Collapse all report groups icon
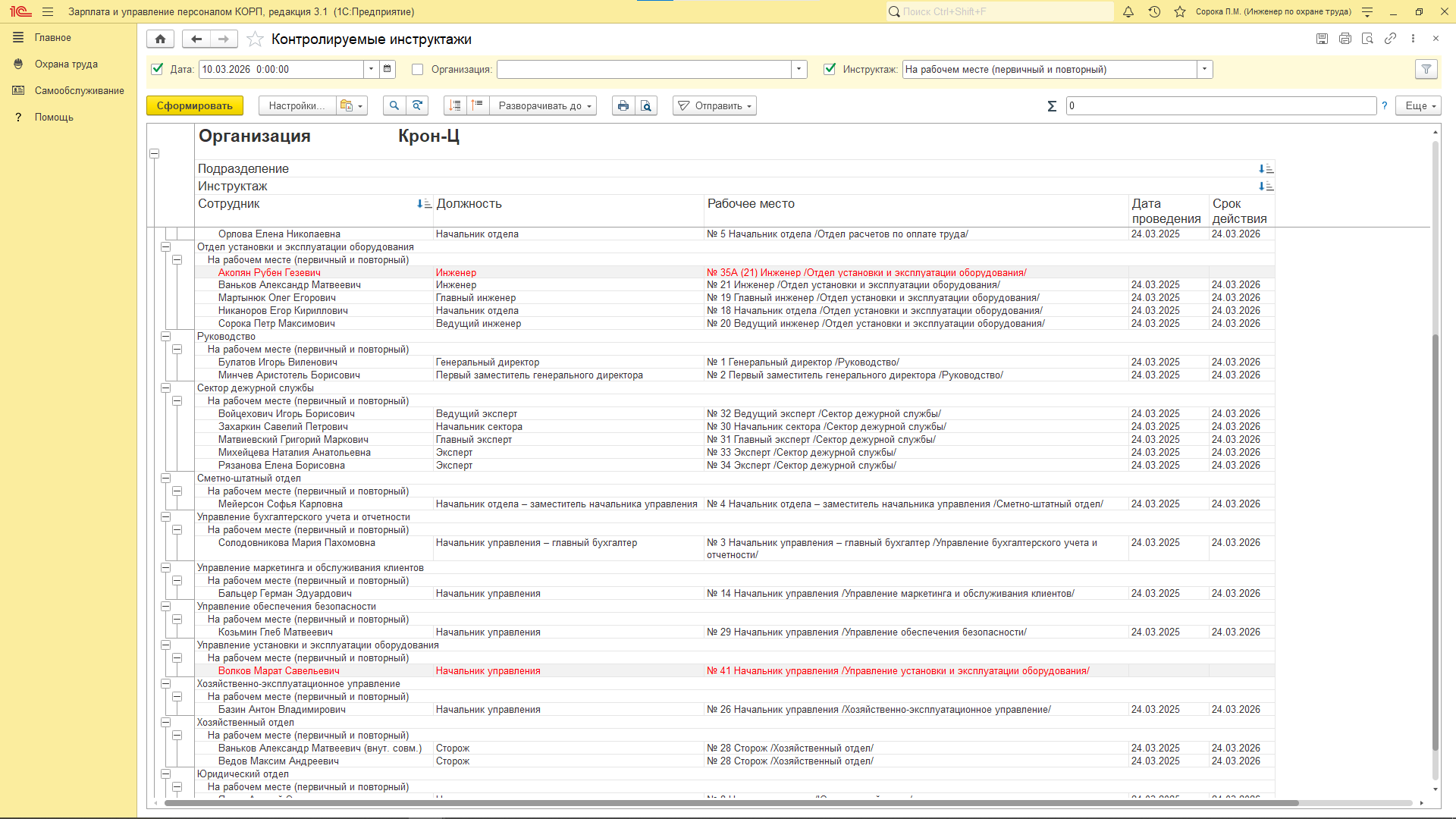 (478, 105)
